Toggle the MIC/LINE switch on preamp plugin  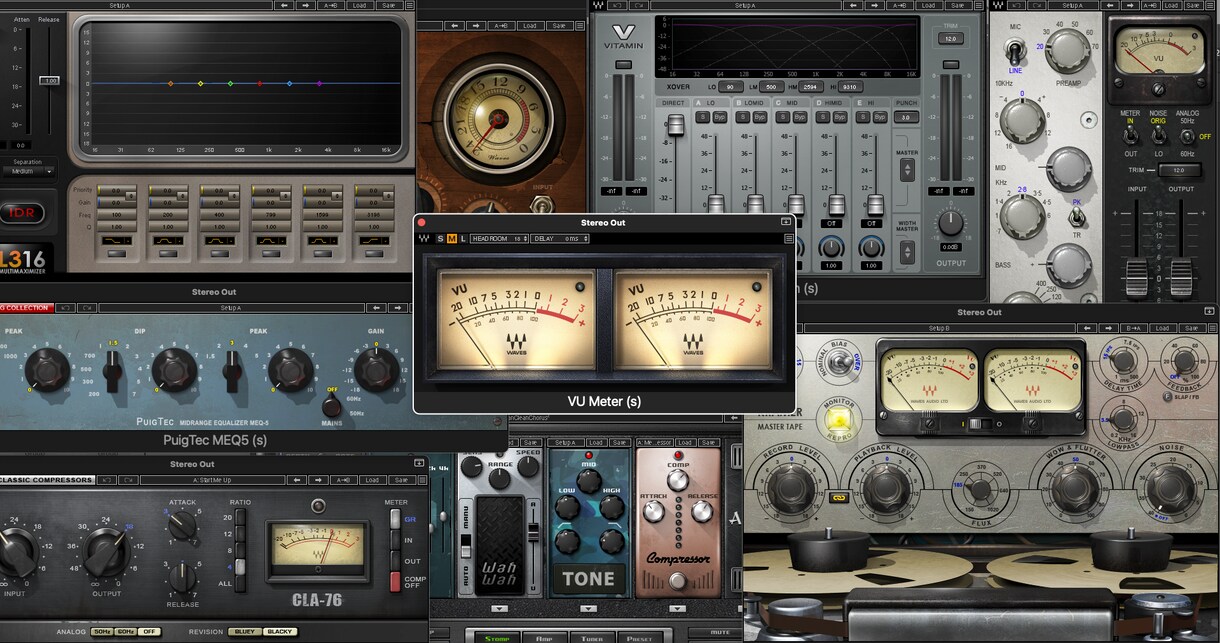tap(1016, 50)
